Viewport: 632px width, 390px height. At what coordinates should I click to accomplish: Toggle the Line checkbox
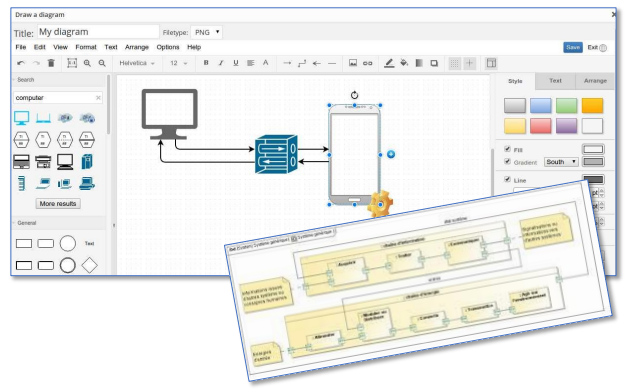pyautogui.click(x=507, y=180)
